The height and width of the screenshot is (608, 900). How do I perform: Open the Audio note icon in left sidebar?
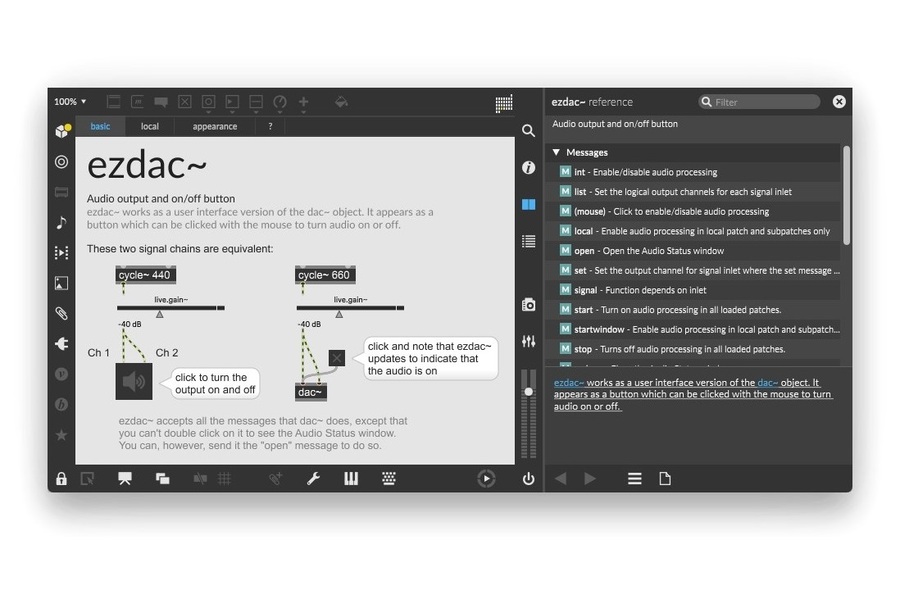61,222
